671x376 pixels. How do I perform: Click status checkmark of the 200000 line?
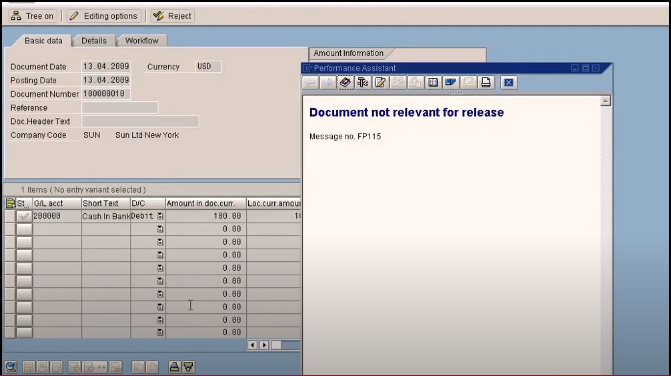tap(24, 216)
